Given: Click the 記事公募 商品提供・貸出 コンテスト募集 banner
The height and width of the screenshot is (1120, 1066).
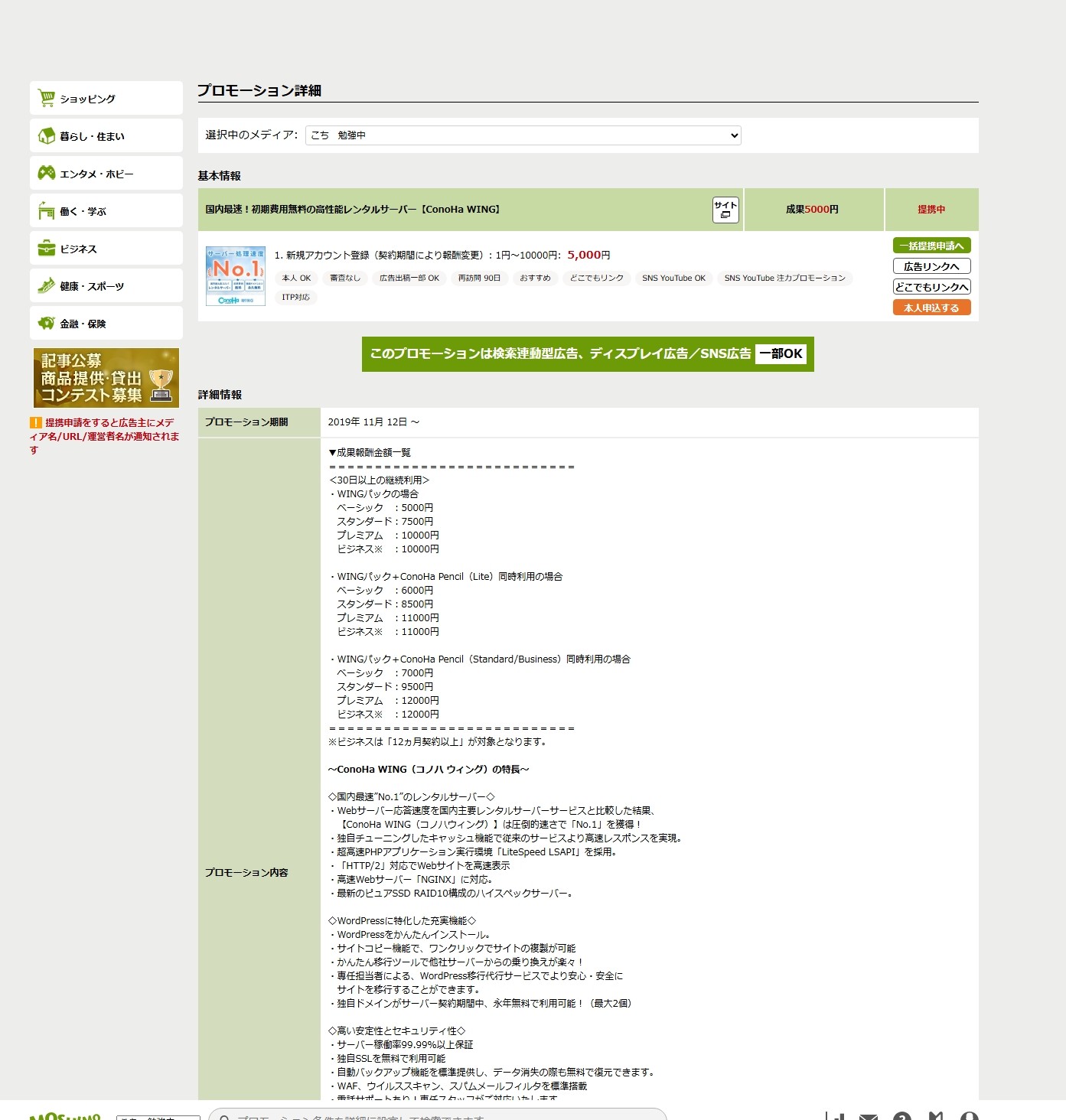Looking at the screenshot, I should [106, 378].
